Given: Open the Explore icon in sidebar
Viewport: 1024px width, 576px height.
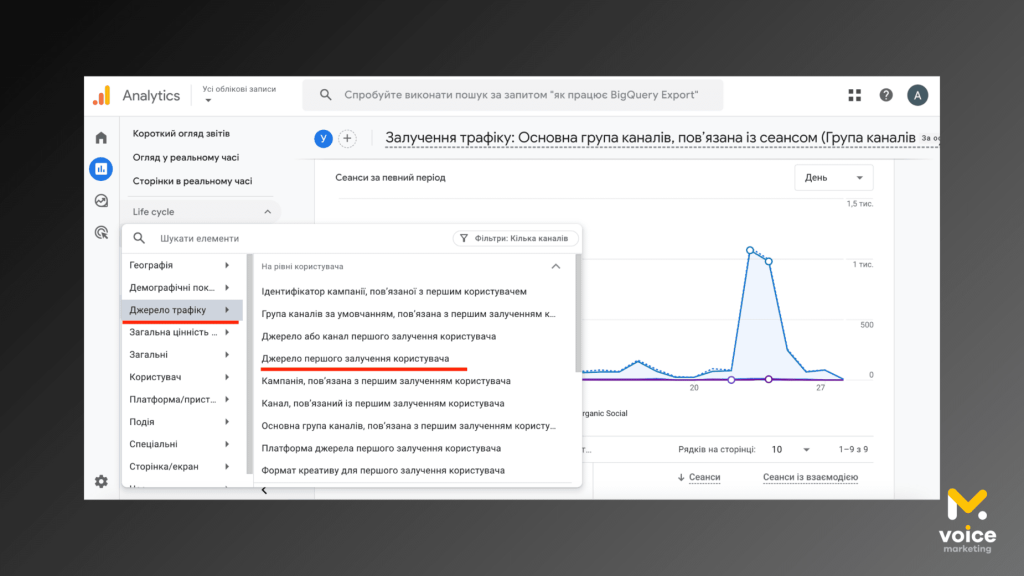Looking at the screenshot, I should [101, 201].
